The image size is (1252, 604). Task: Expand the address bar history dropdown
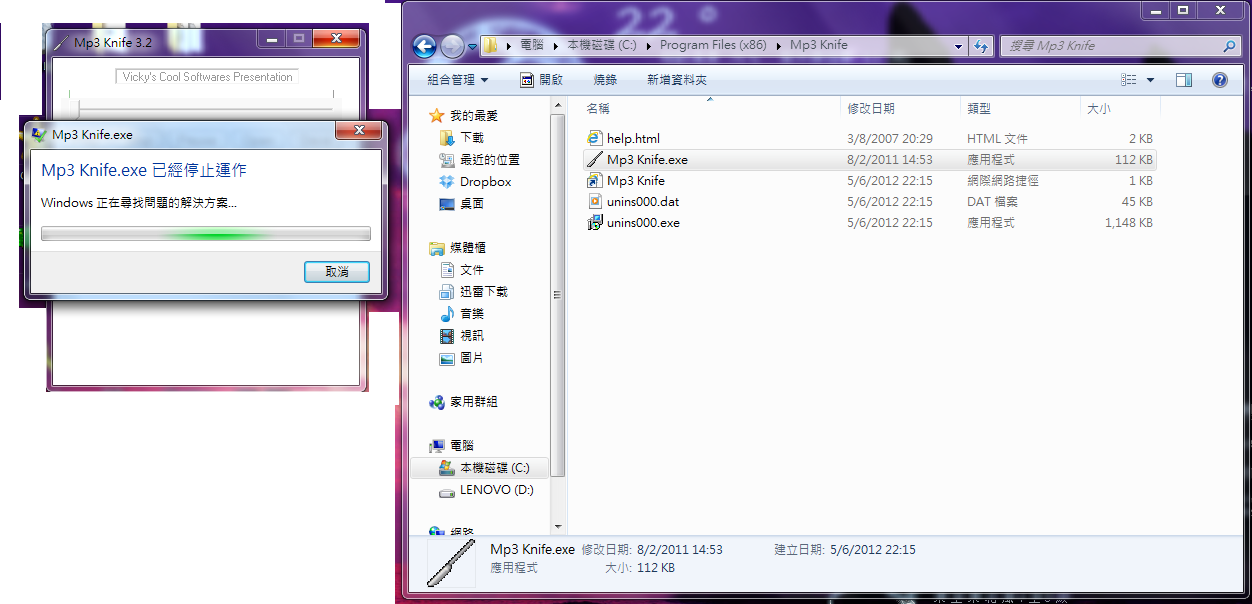pos(958,46)
